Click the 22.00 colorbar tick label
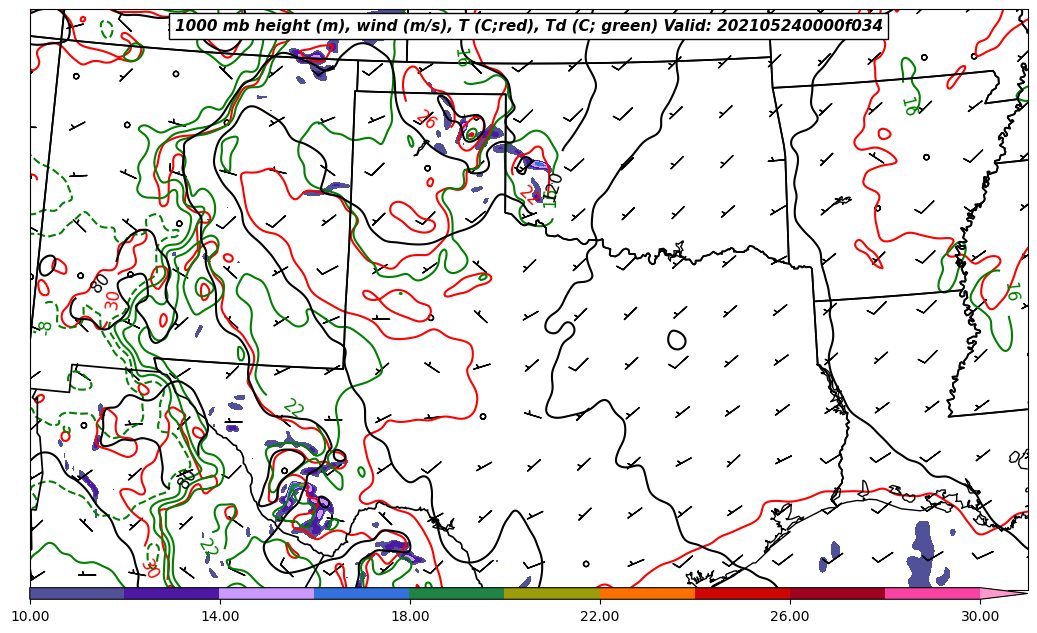Screen dimensions: 1037x633 [x=600, y=617]
